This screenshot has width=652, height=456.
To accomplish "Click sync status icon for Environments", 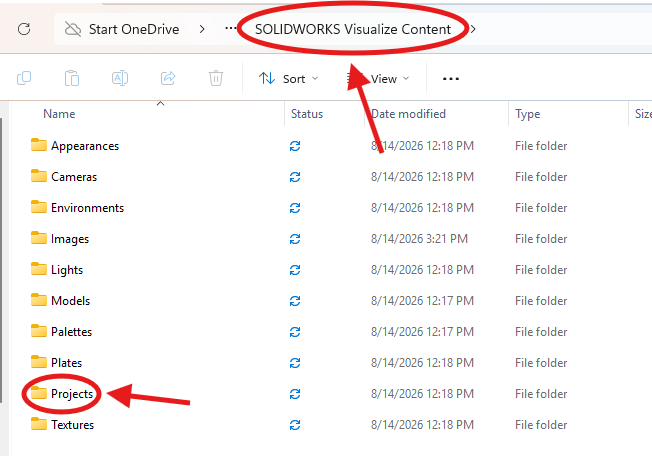I will (295, 208).
